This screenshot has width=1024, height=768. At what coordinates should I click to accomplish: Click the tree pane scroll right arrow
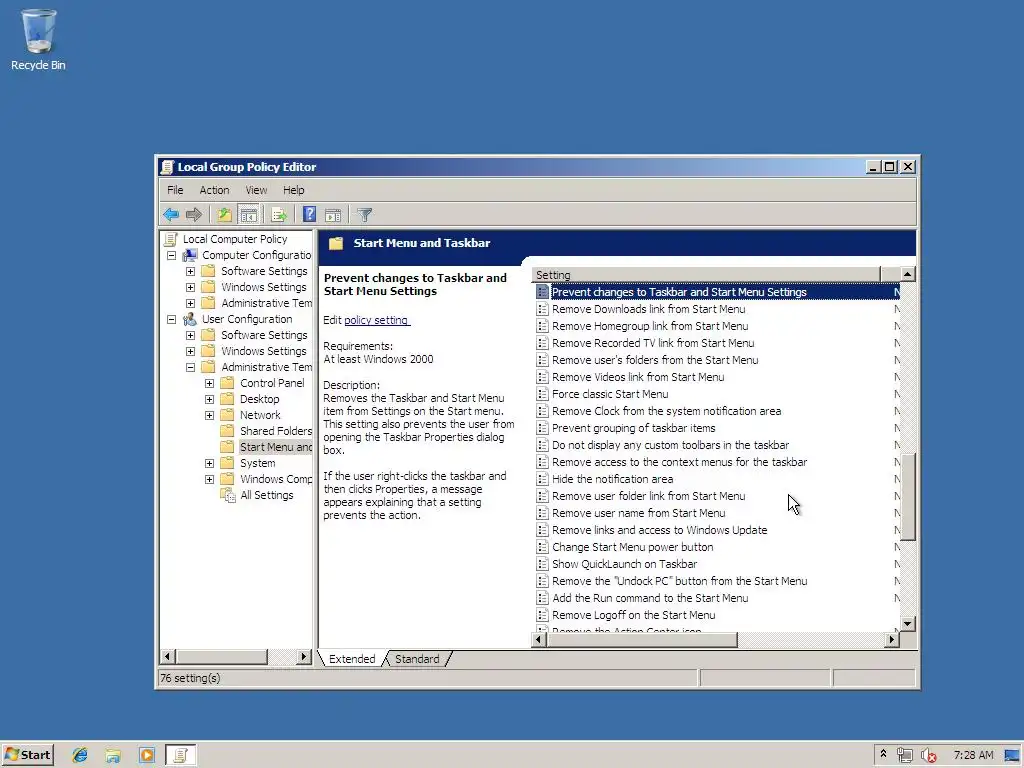[x=304, y=656]
